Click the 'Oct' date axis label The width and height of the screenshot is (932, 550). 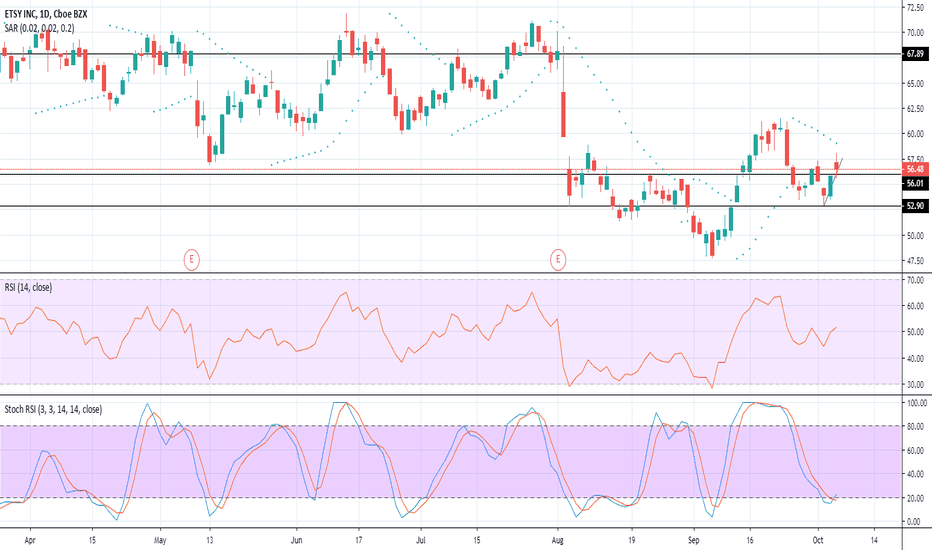(x=818, y=540)
